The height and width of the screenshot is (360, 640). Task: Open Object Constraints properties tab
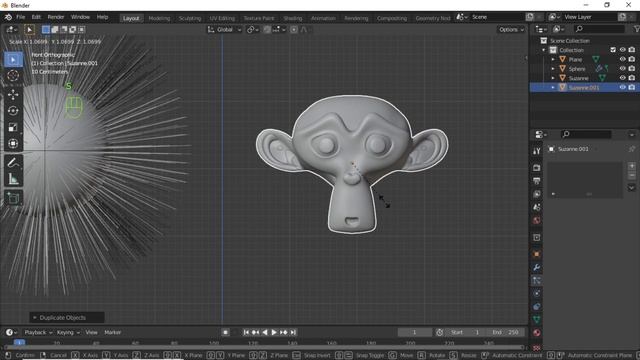537,307
